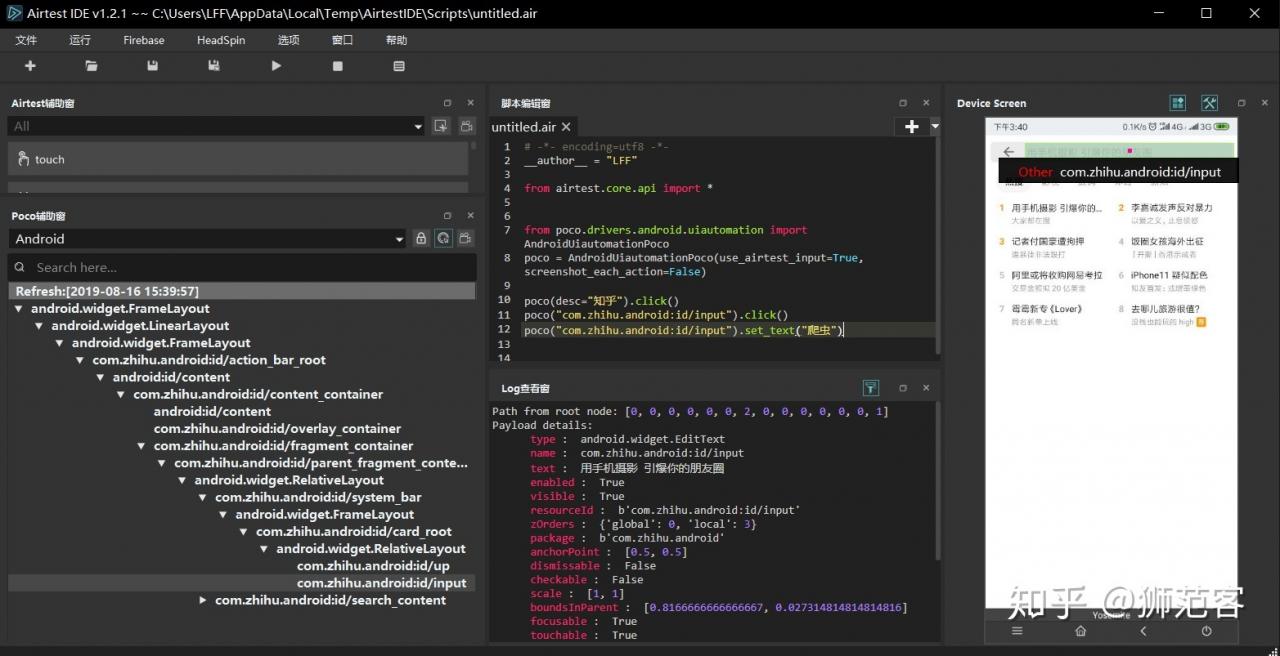
Task: Collapse the android.widget.LinearLayout node
Action: [40, 326]
